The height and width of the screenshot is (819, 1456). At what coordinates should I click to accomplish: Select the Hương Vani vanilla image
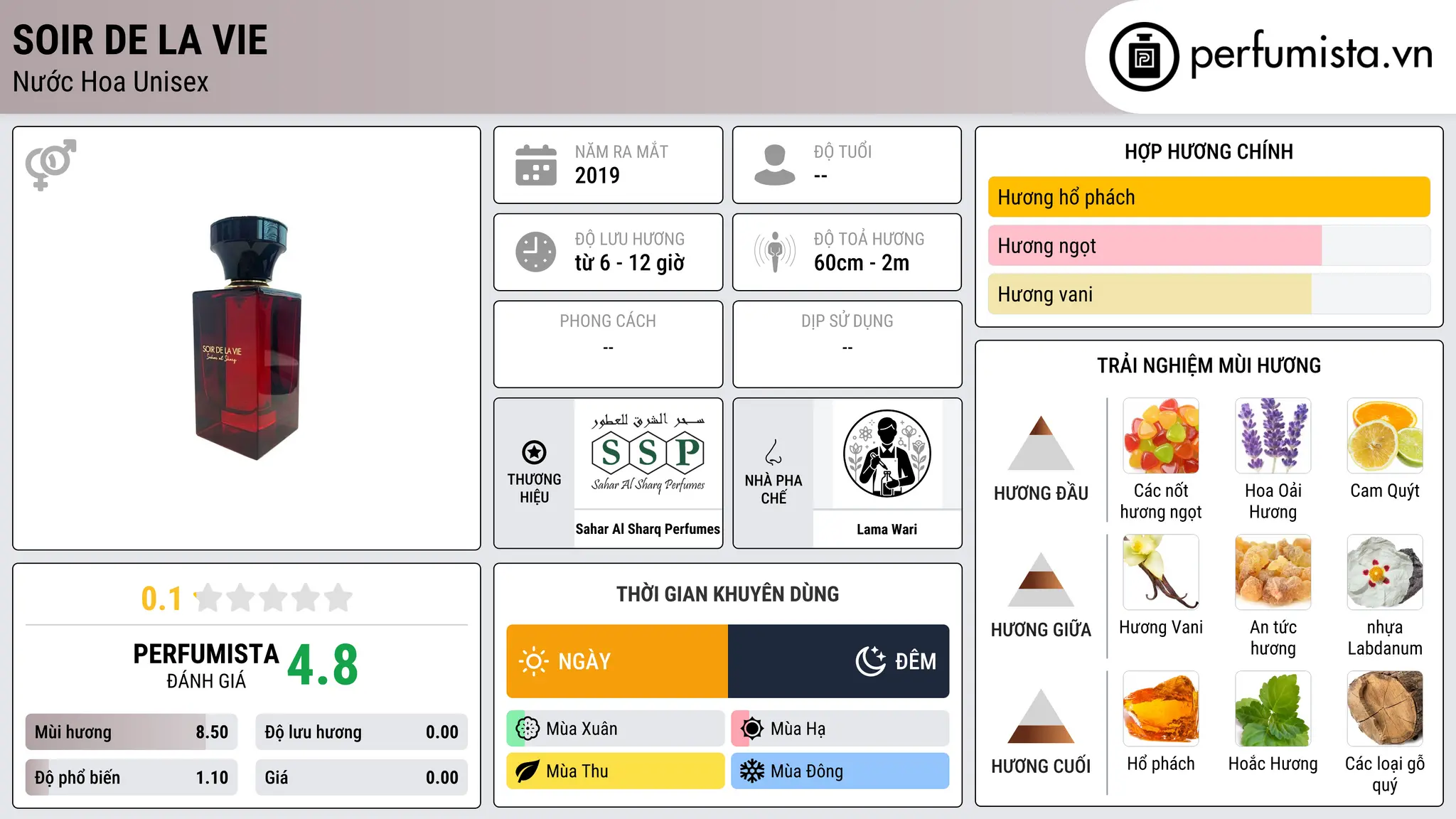tap(1161, 572)
